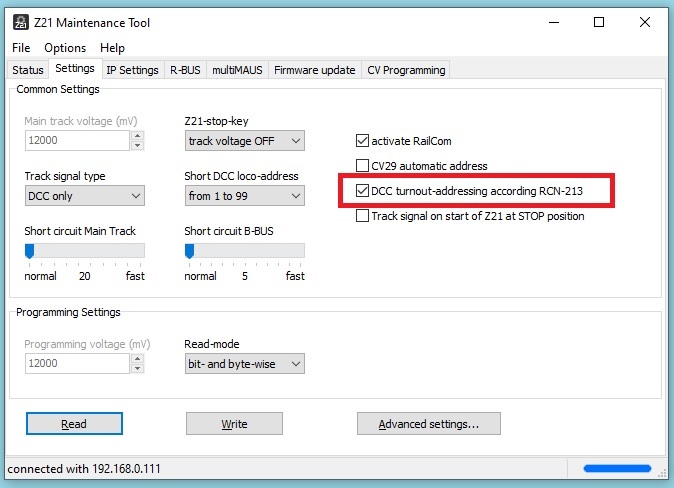Go to the IP Settings tab
This screenshot has width=674, height=488.
click(x=132, y=70)
